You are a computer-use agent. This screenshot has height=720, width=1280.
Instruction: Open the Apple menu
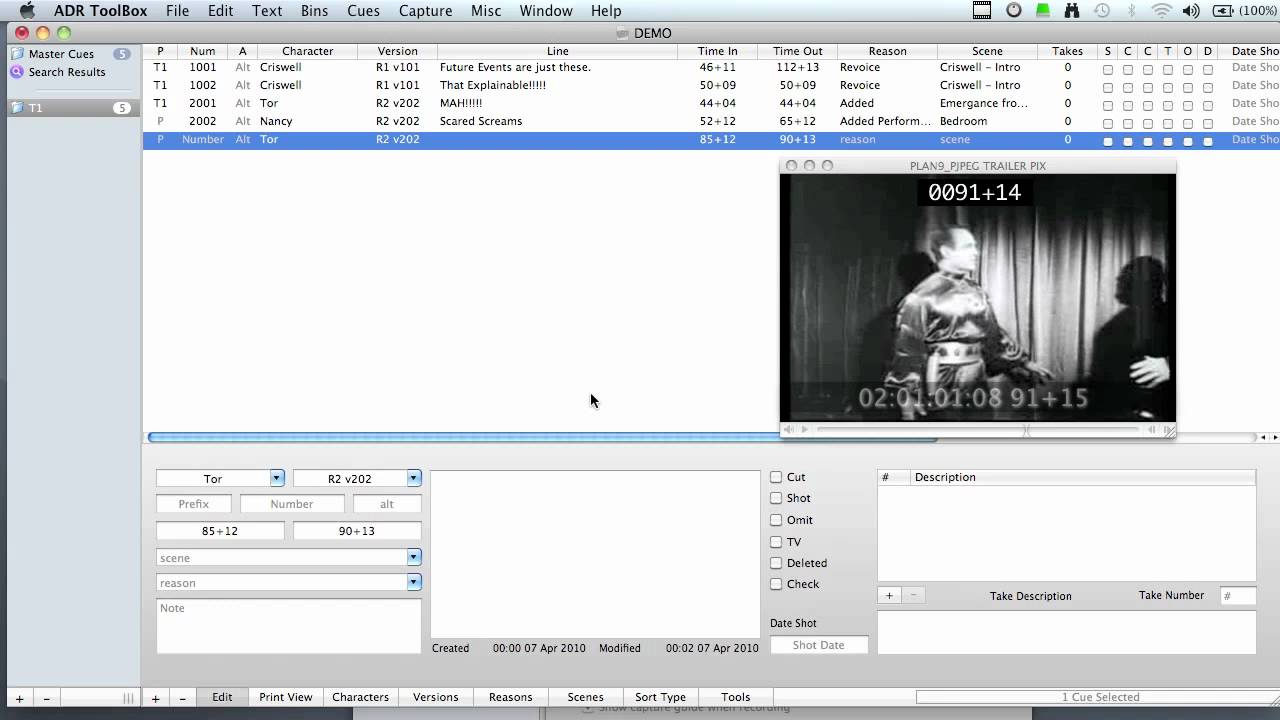pos(28,11)
